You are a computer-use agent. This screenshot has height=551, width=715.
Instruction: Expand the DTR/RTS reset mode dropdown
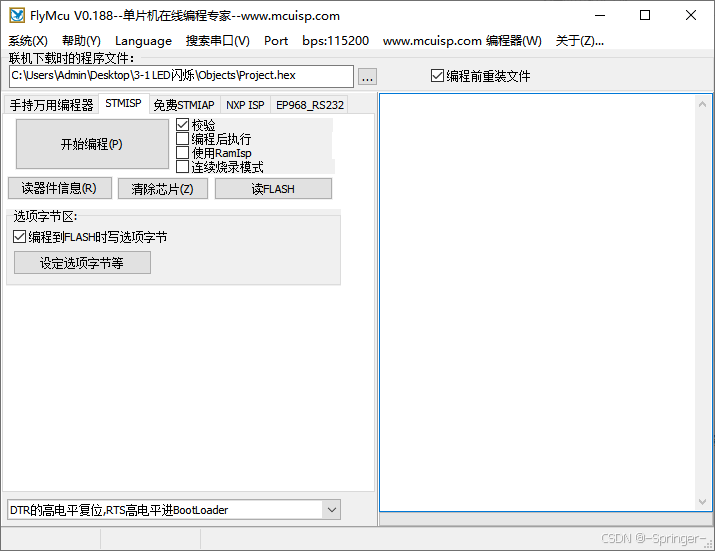(x=332, y=510)
